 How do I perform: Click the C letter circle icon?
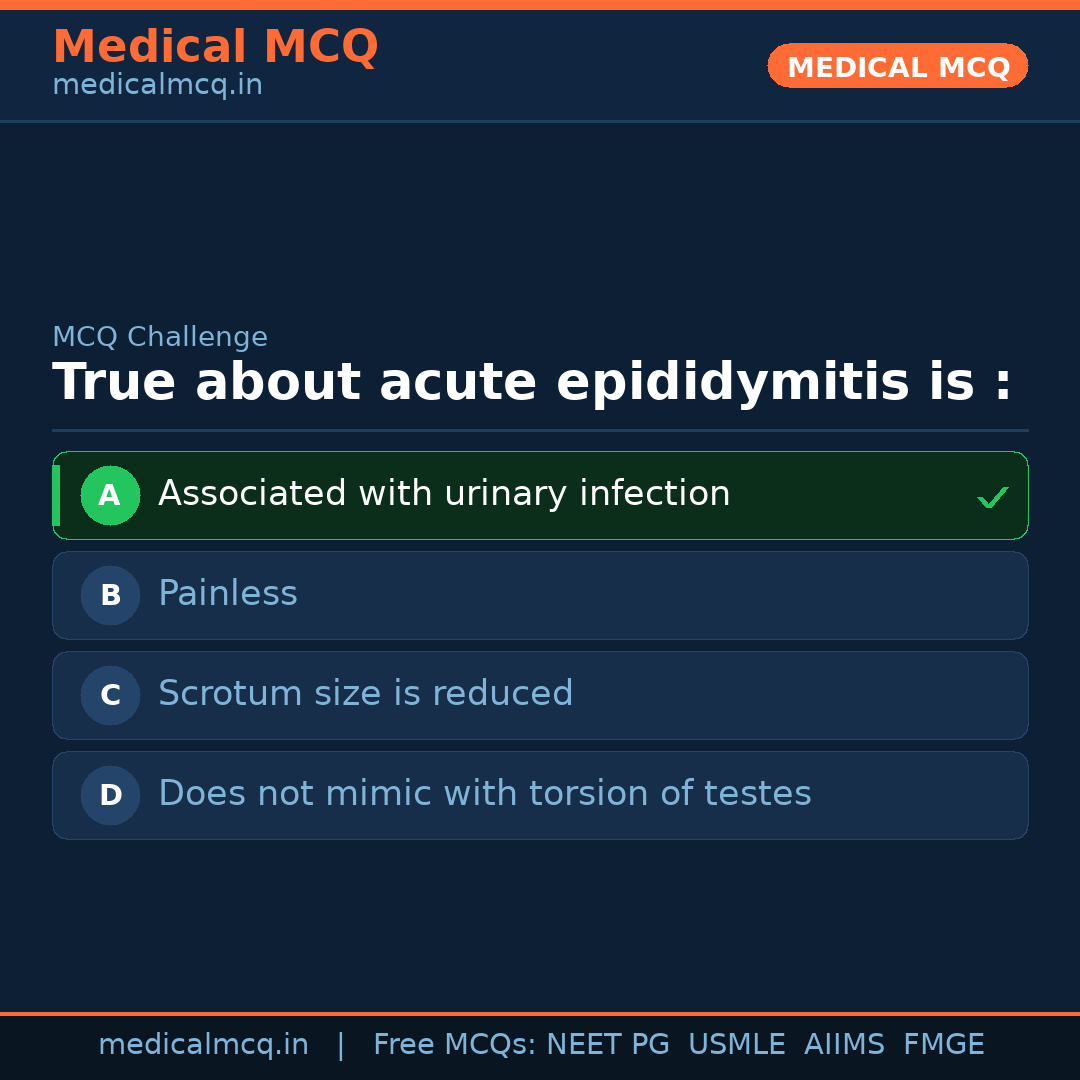point(110,695)
